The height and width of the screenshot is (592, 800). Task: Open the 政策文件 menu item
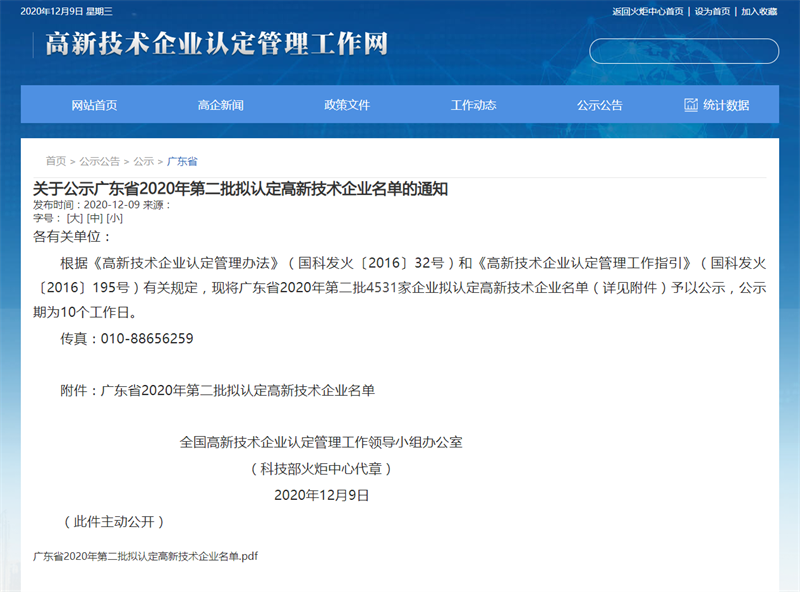click(347, 105)
